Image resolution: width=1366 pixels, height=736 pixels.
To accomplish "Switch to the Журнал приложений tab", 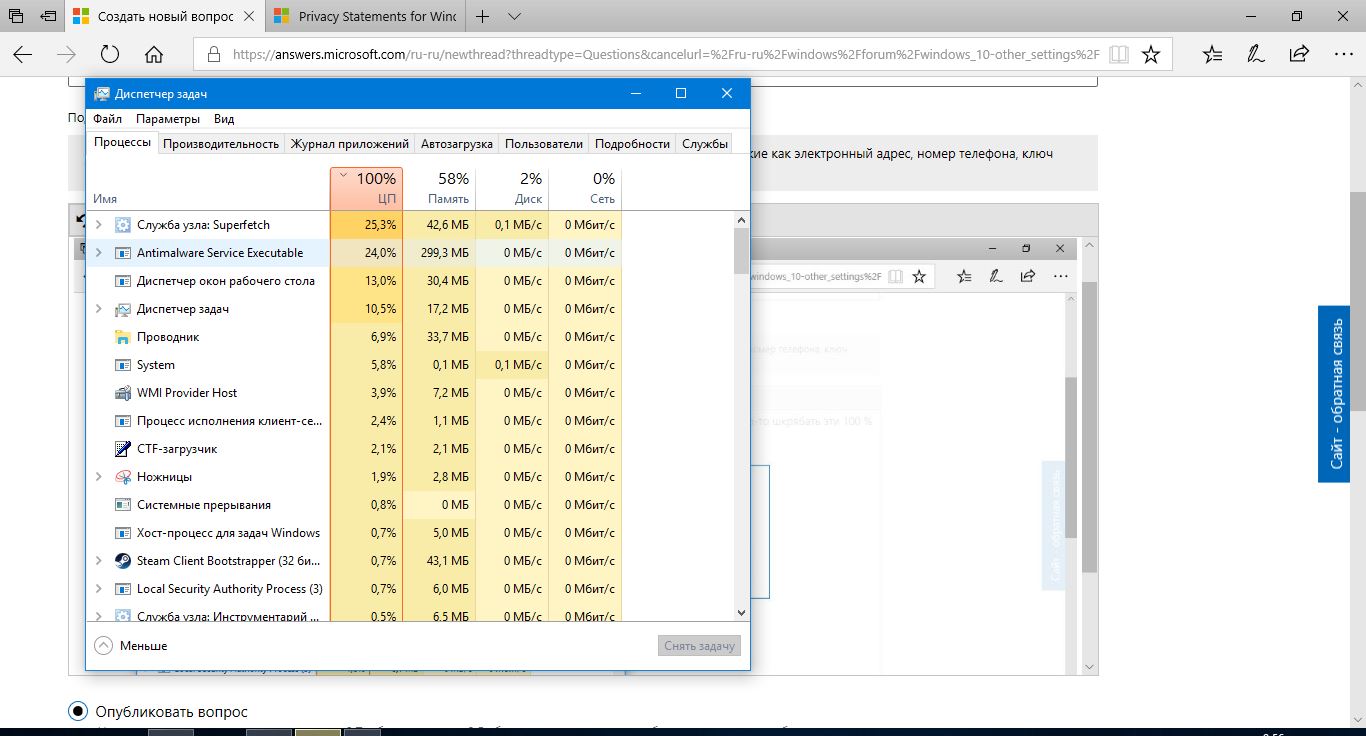I will pos(350,144).
